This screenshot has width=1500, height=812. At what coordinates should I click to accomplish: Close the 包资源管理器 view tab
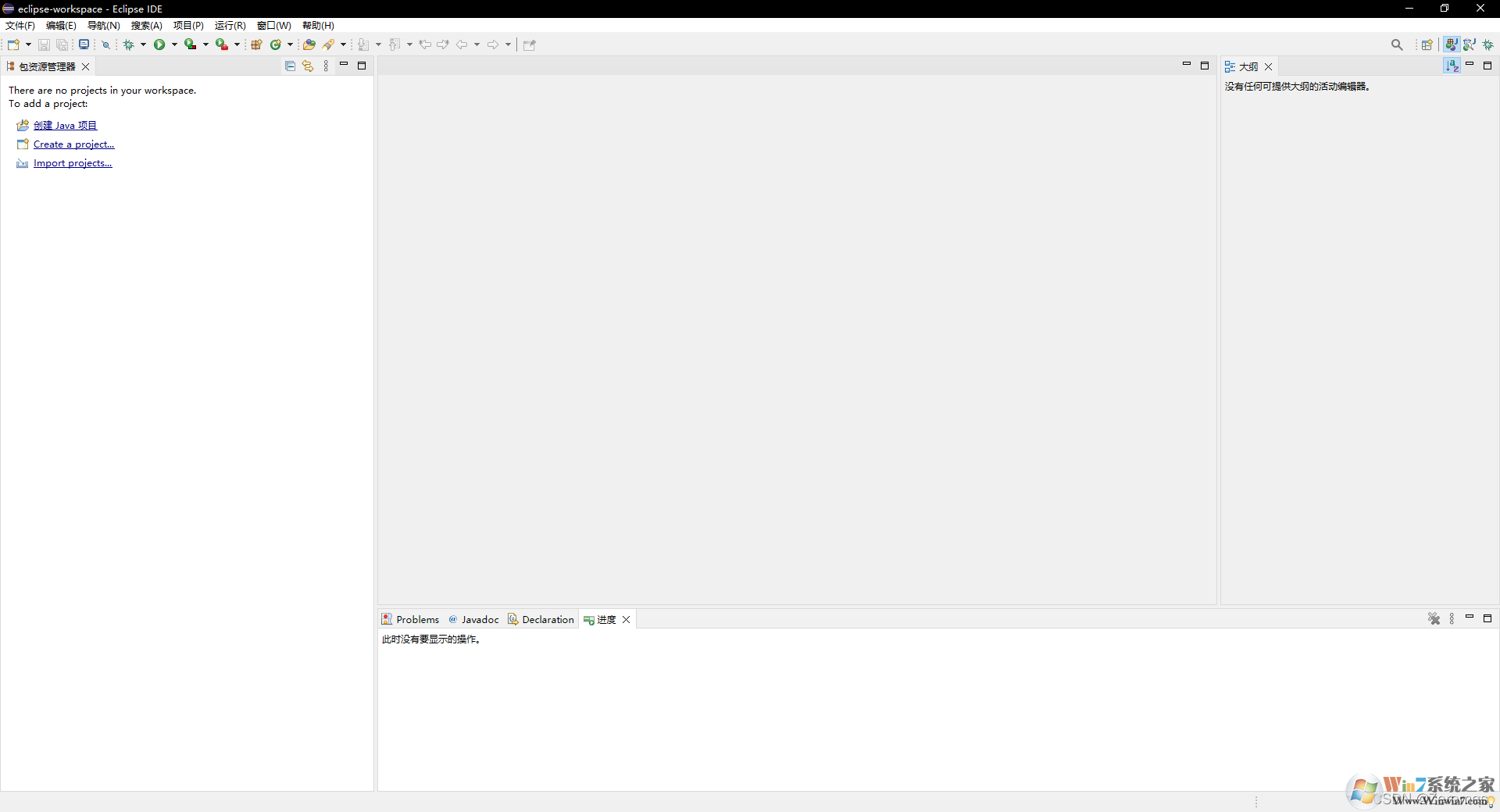[x=86, y=66]
